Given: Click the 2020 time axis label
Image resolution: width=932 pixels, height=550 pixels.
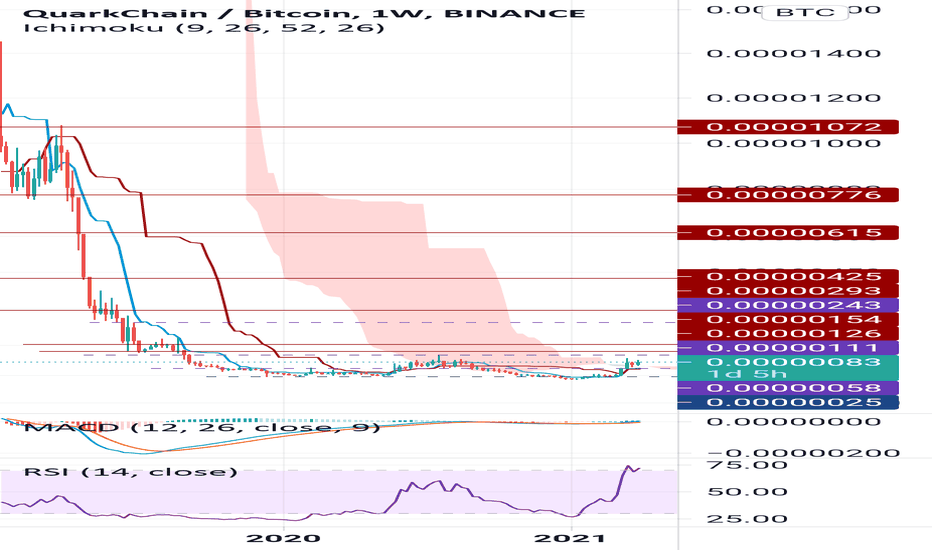Looking at the screenshot, I should coord(284,538).
